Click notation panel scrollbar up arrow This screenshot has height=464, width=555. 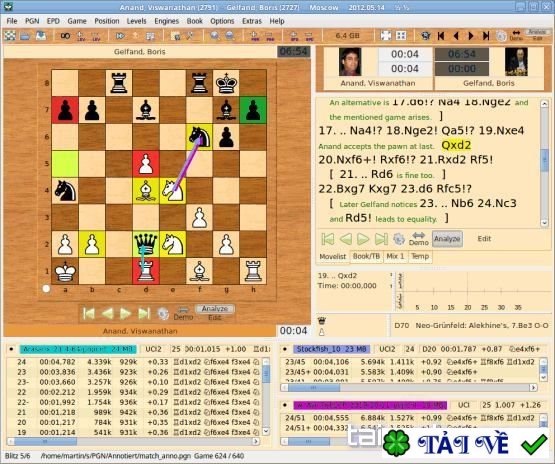(544, 103)
